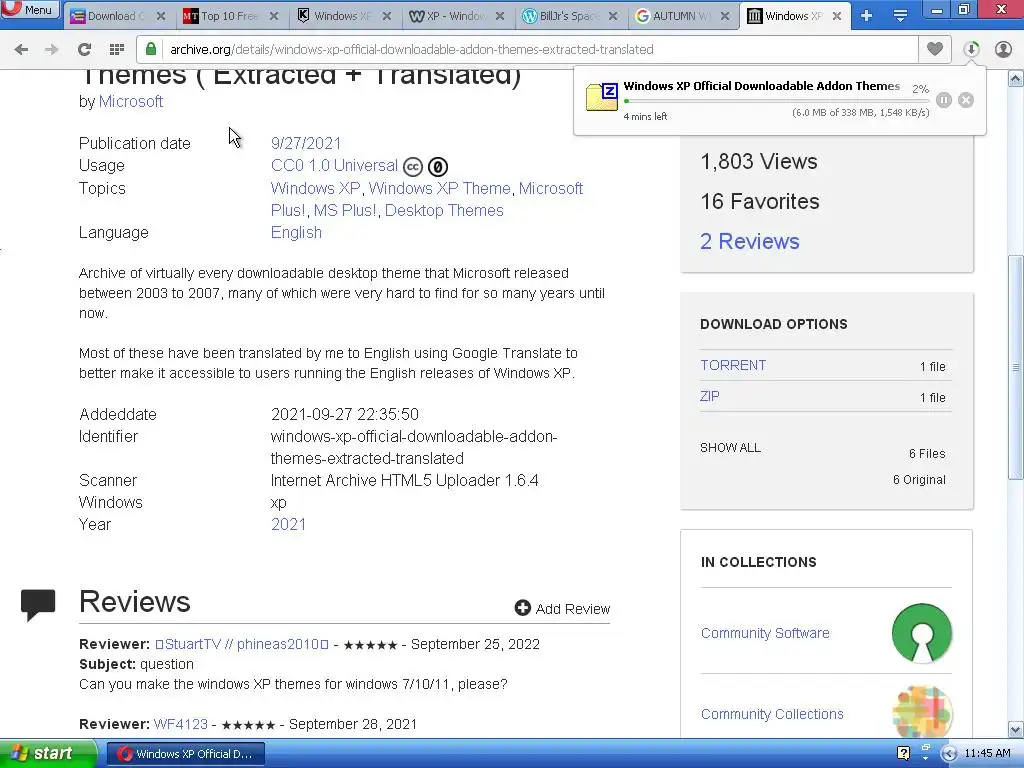Open the 2021 year link

tap(288, 524)
